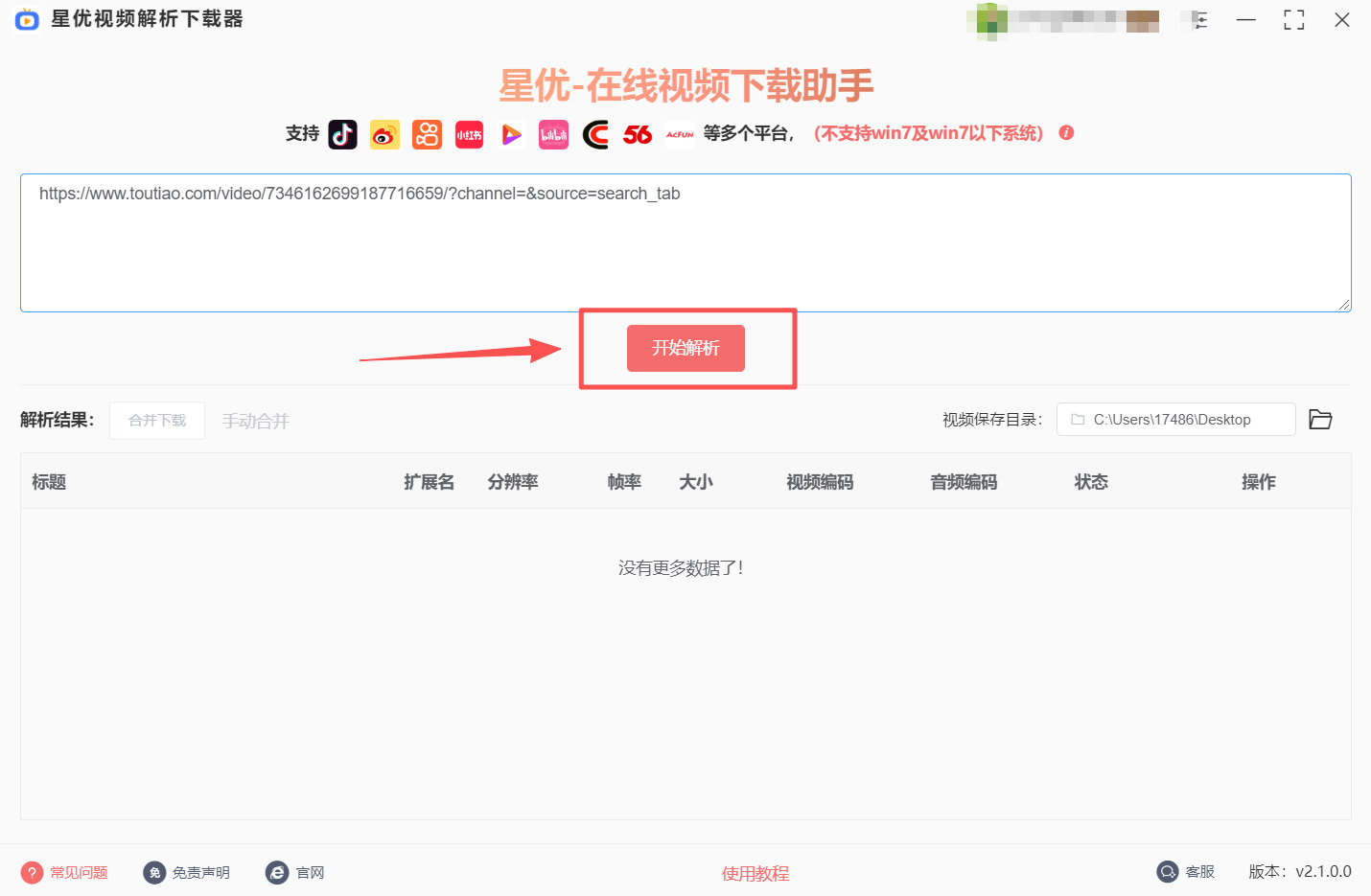
Task: Click the 客服 customer service chat icon
Action: 1168,871
